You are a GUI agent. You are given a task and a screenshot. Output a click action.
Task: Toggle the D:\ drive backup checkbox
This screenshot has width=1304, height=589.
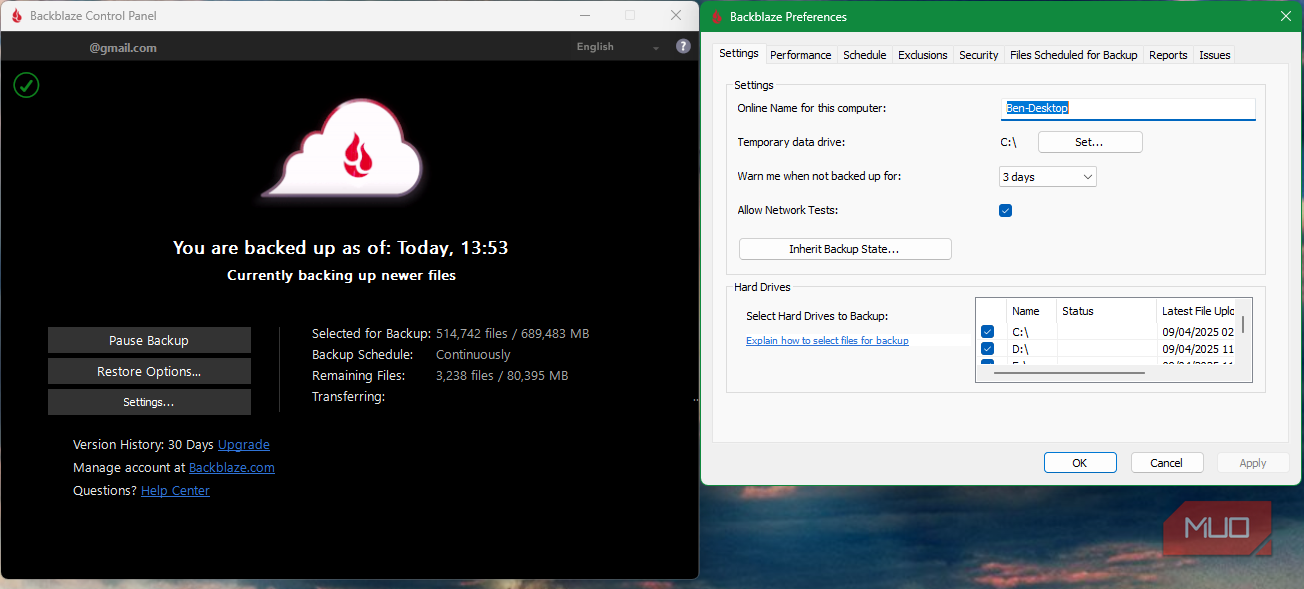tap(987, 348)
